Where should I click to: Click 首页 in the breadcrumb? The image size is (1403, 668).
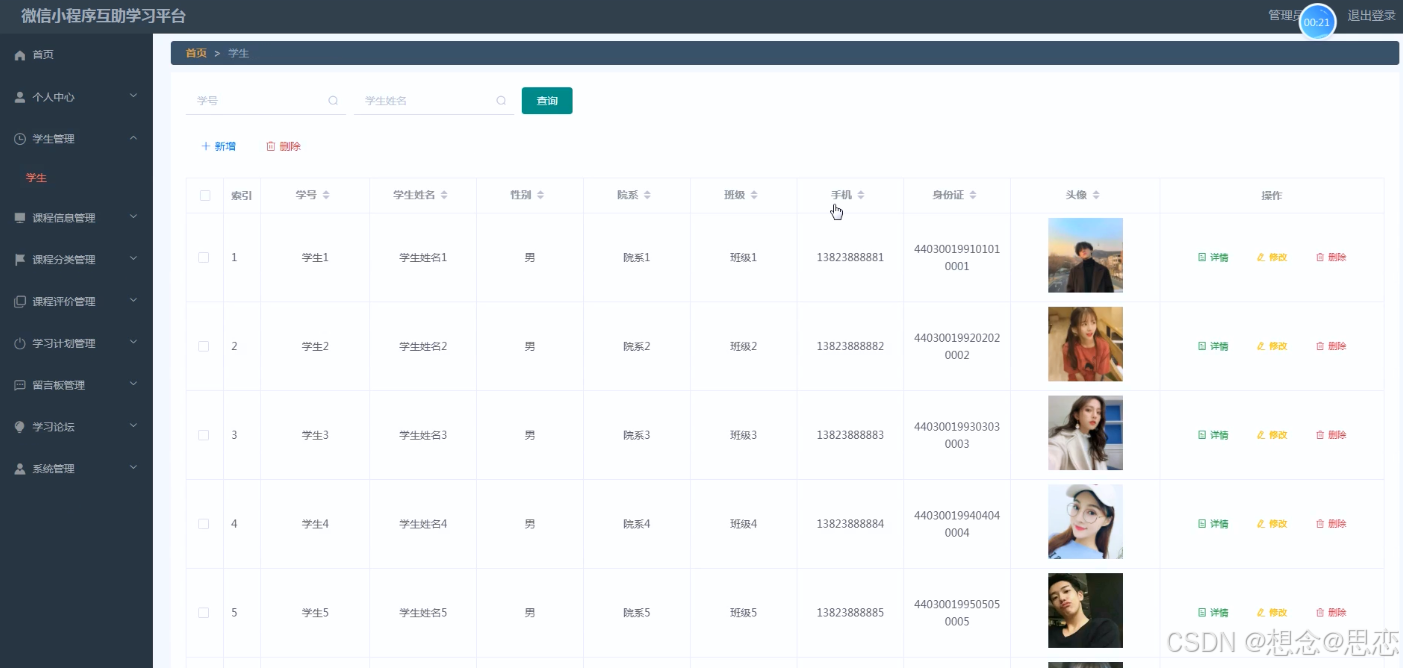point(196,53)
